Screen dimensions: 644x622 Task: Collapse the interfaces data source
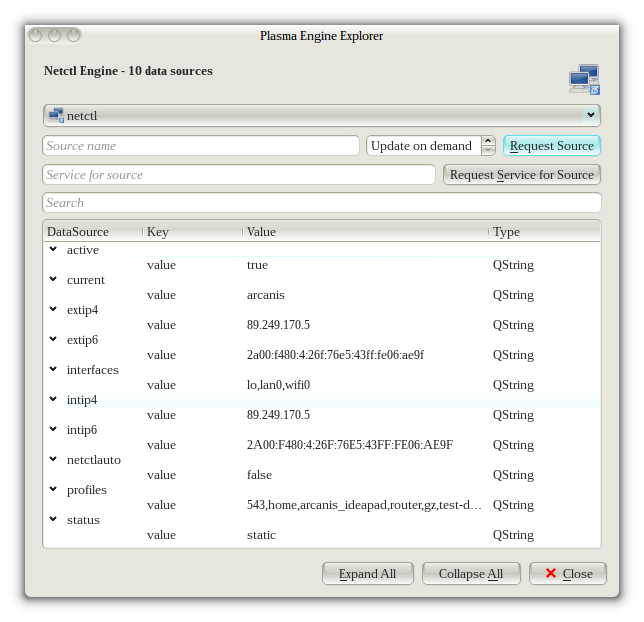[x=53, y=370]
